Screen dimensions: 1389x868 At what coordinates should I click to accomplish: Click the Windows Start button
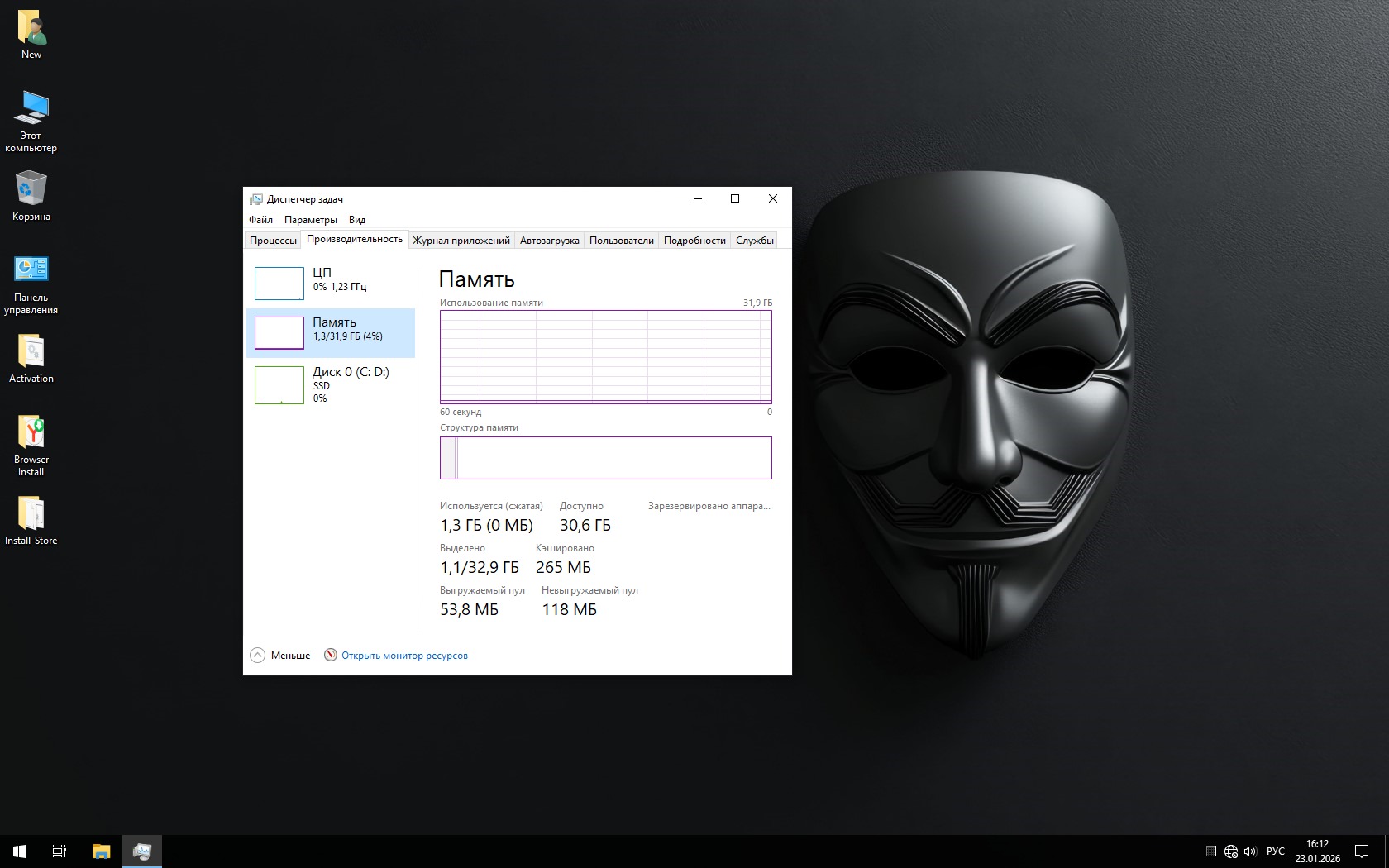pyautogui.click(x=20, y=851)
